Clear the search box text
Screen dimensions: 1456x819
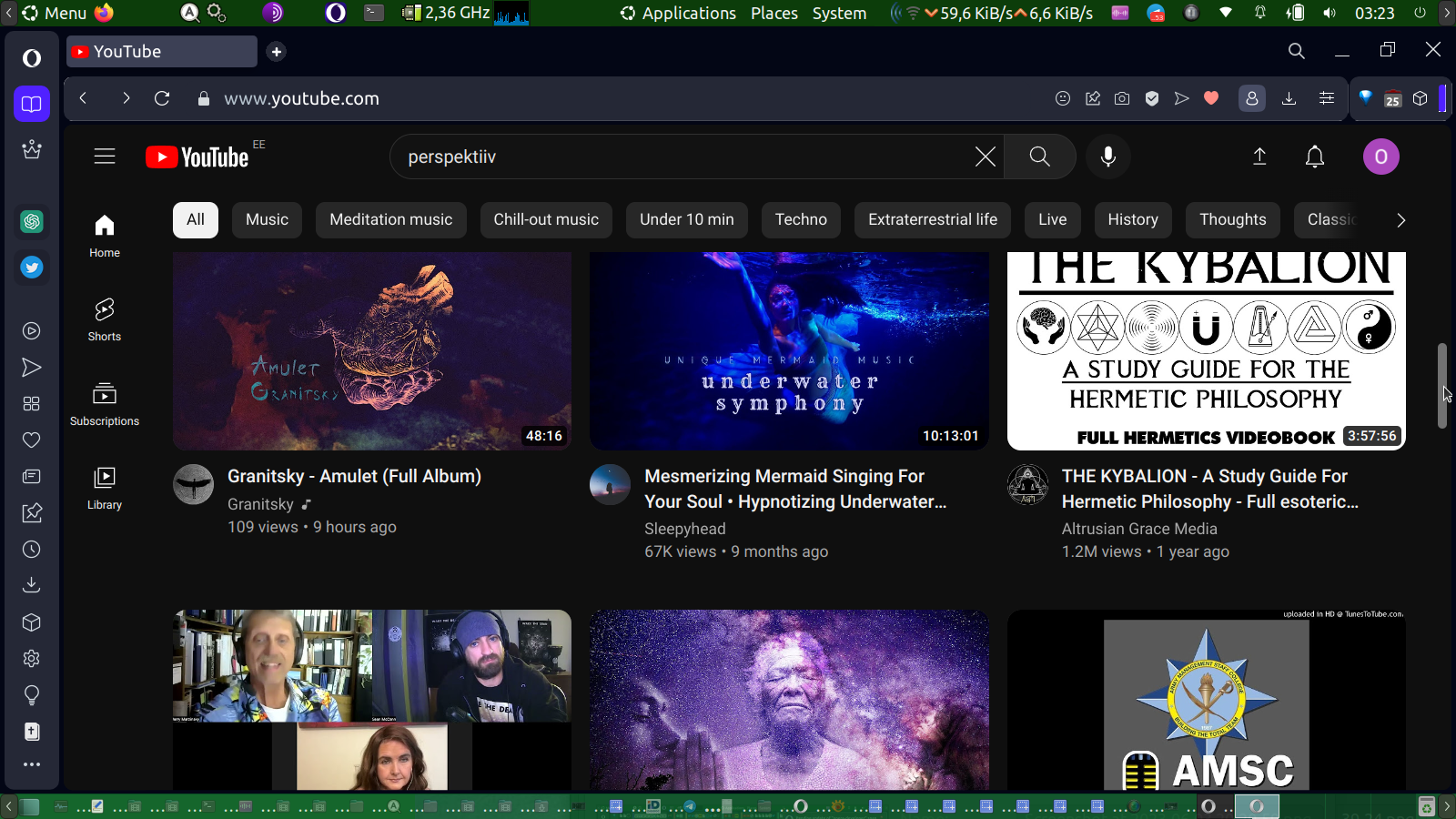click(x=985, y=157)
